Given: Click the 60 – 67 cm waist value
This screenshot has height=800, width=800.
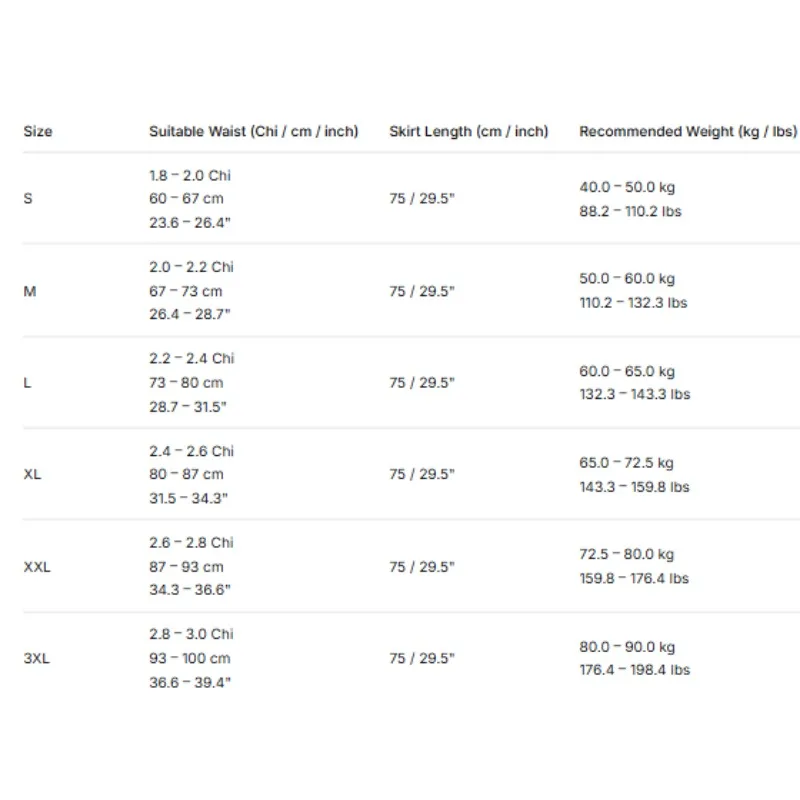Looking at the screenshot, I should click(186, 198).
